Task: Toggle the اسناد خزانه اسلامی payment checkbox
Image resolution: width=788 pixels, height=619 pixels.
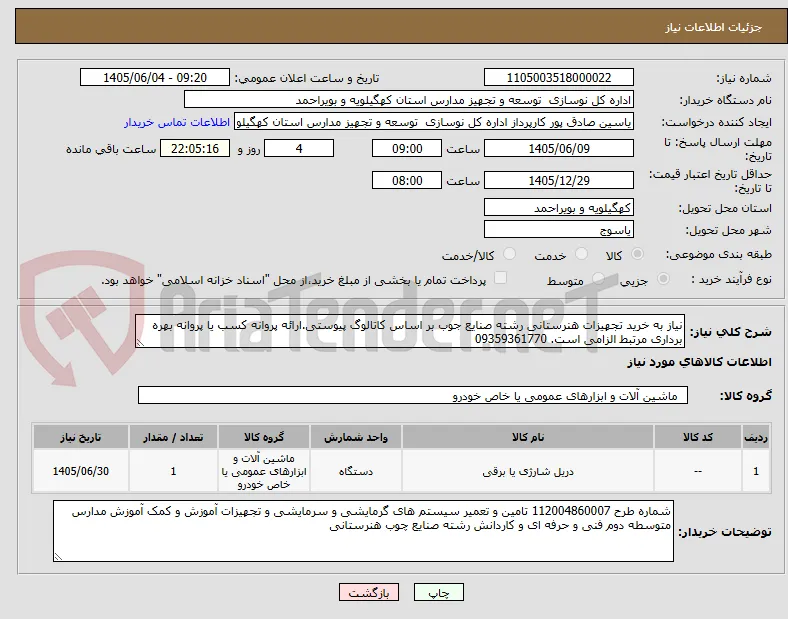Action: tap(501, 278)
